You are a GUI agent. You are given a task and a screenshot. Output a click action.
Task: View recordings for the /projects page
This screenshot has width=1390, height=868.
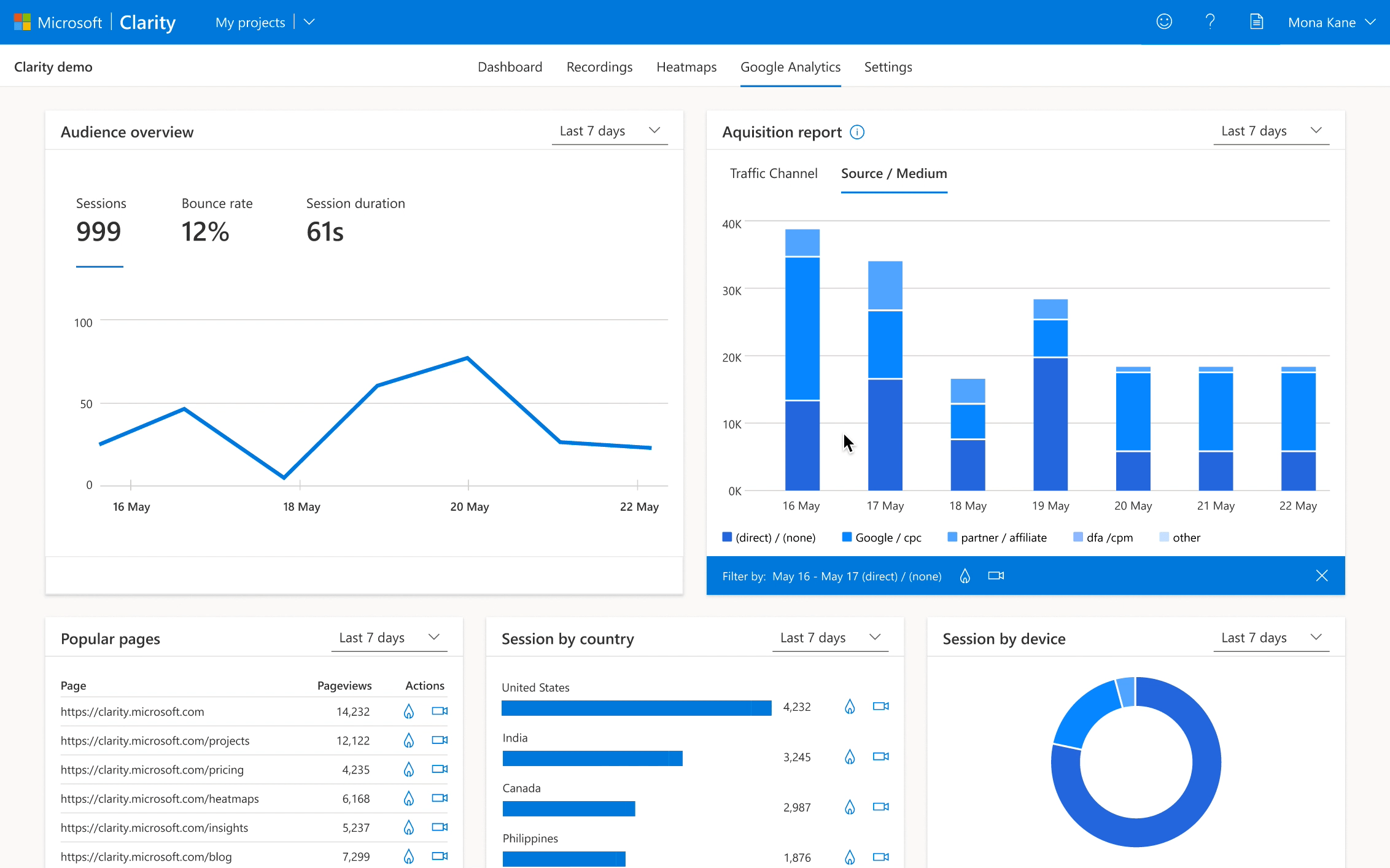440,740
